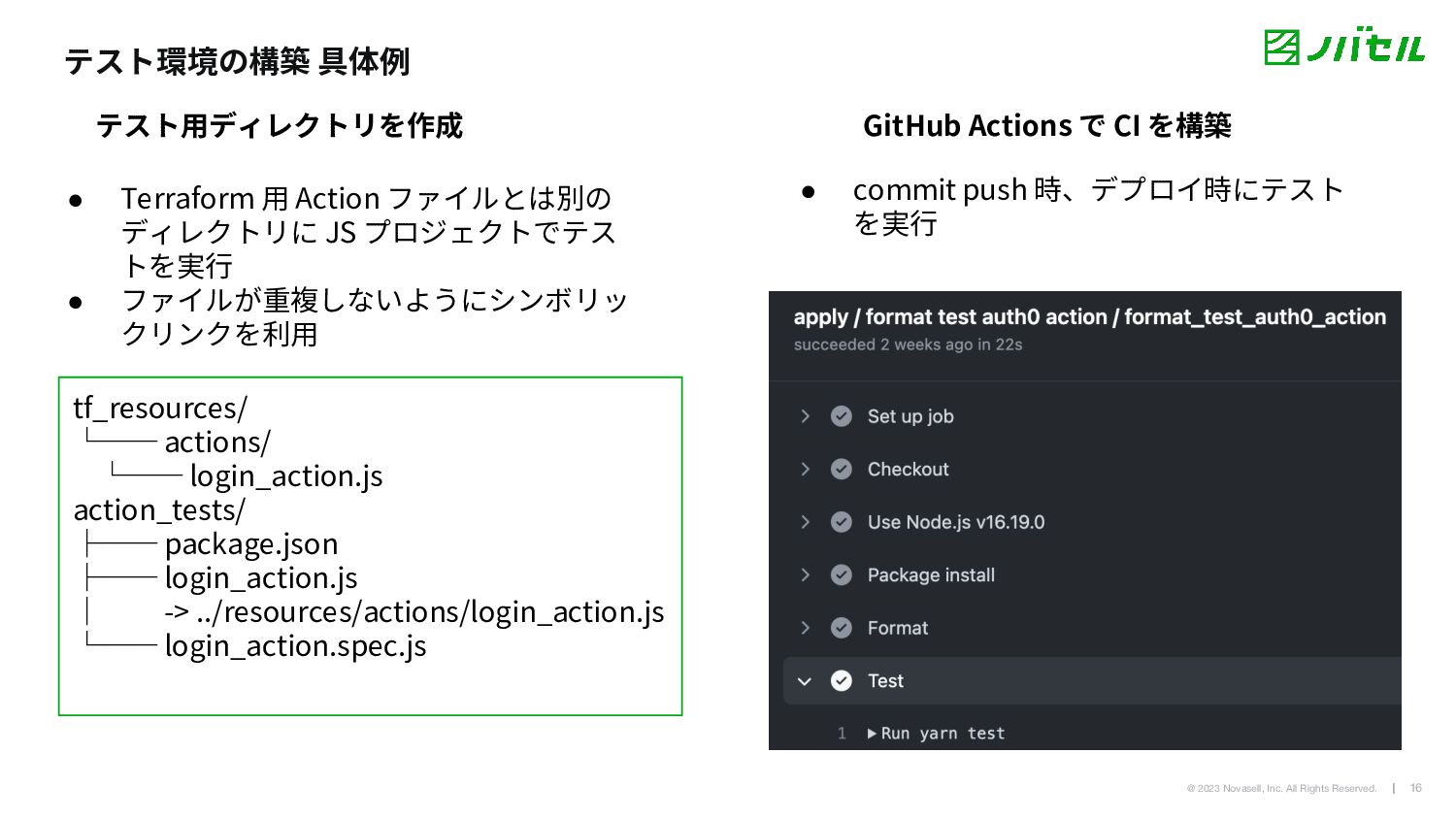Click the Package install success checkmark

pos(842,575)
